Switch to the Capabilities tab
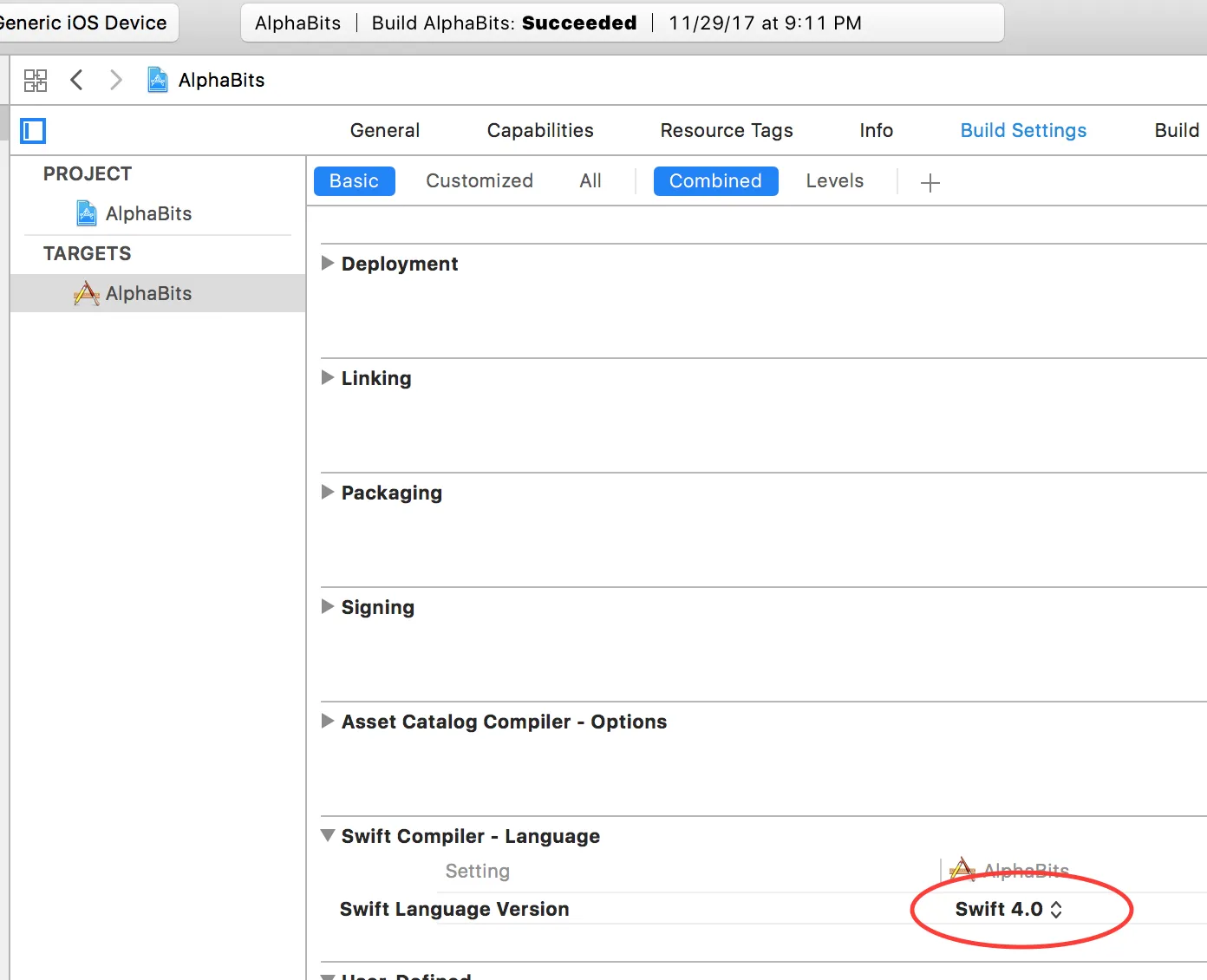1207x980 pixels. point(540,130)
